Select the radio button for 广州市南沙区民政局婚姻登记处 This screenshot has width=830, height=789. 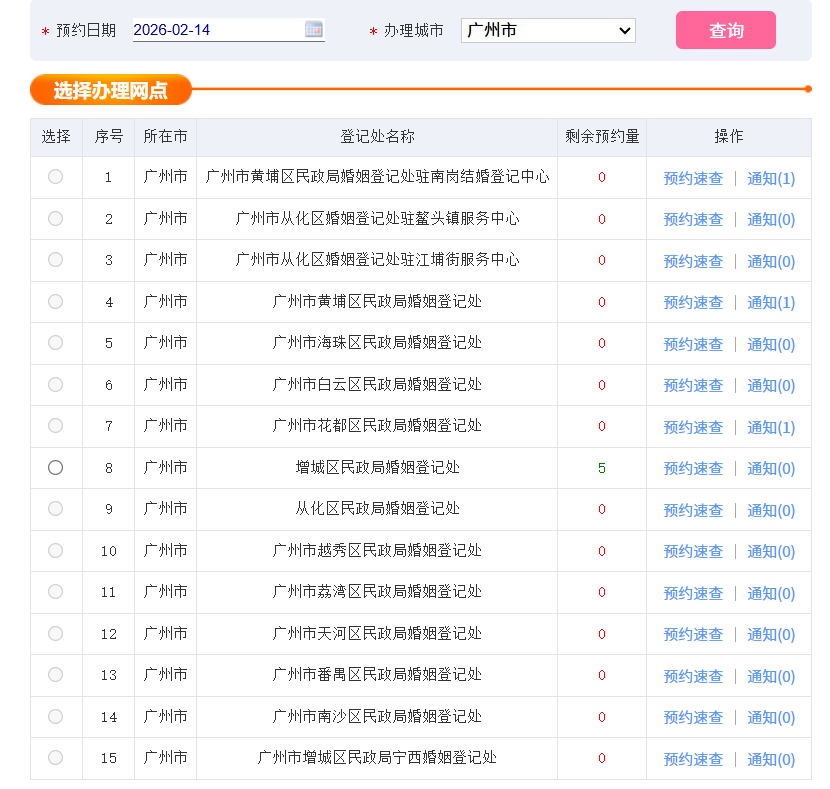pyautogui.click(x=55, y=717)
